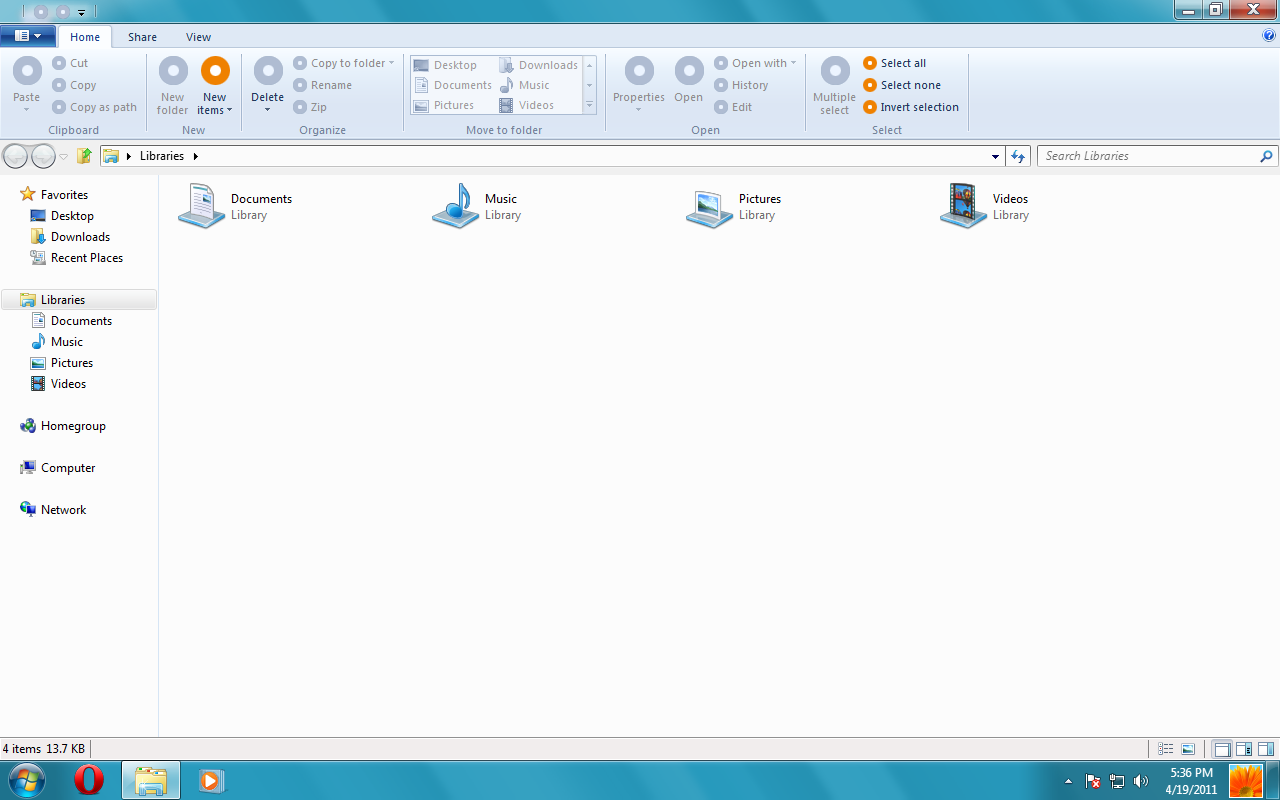Click the Up one level folder button
The image size is (1280, 800).
point(85,156)
